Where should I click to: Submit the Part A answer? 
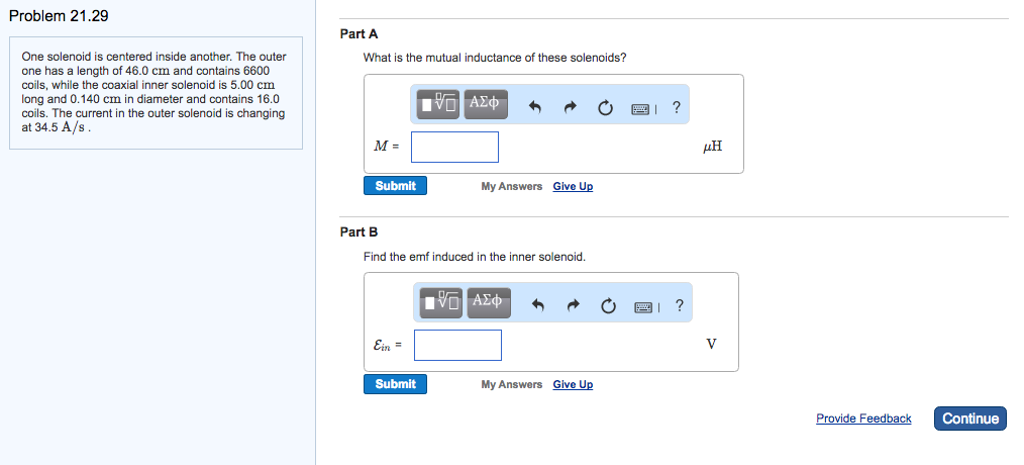pyautogui.click(x=396, y=186)
